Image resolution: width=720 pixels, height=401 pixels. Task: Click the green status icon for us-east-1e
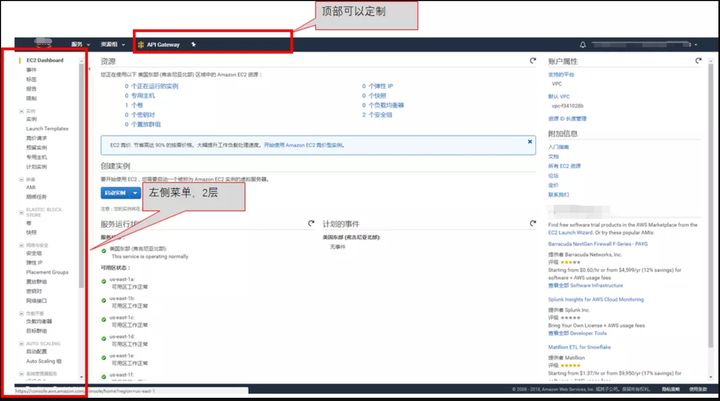click(x=104, y=358)
